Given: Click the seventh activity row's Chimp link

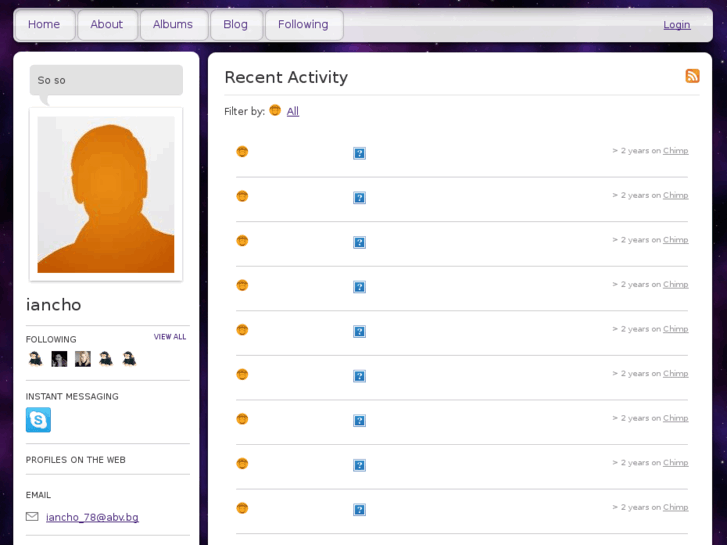Looking at the screenshot, I should coord(676,418).
